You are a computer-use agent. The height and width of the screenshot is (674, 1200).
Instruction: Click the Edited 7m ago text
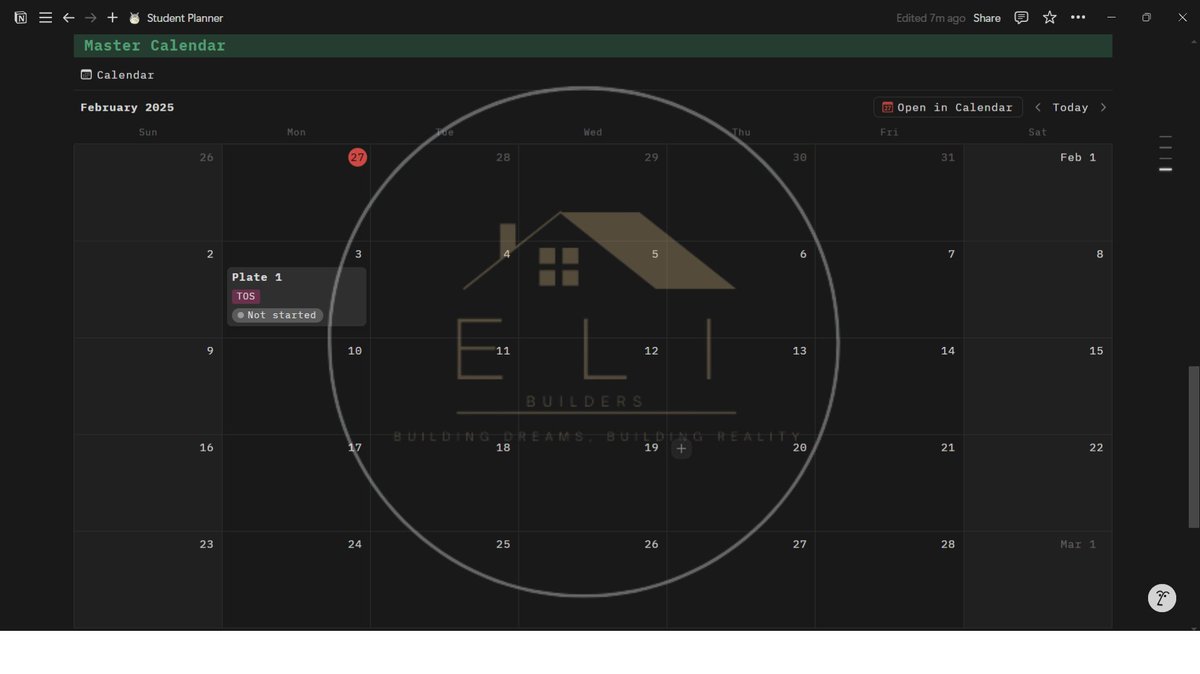point(930,18)
